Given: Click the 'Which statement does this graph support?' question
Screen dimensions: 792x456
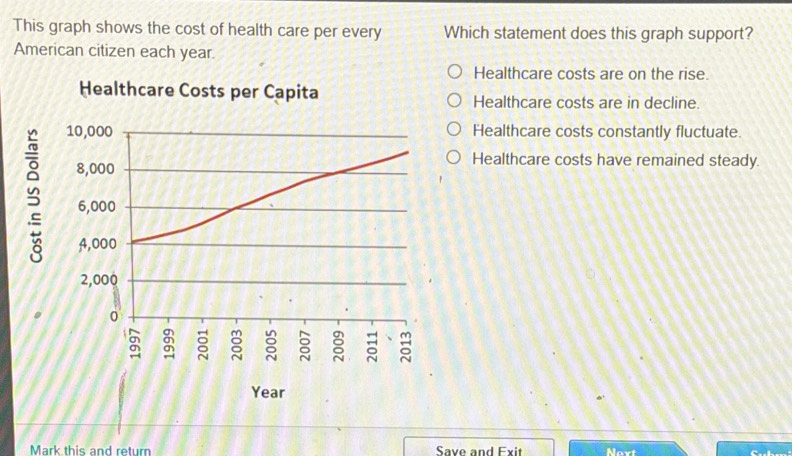Looking at the screenshot, I should pos(598,33).
